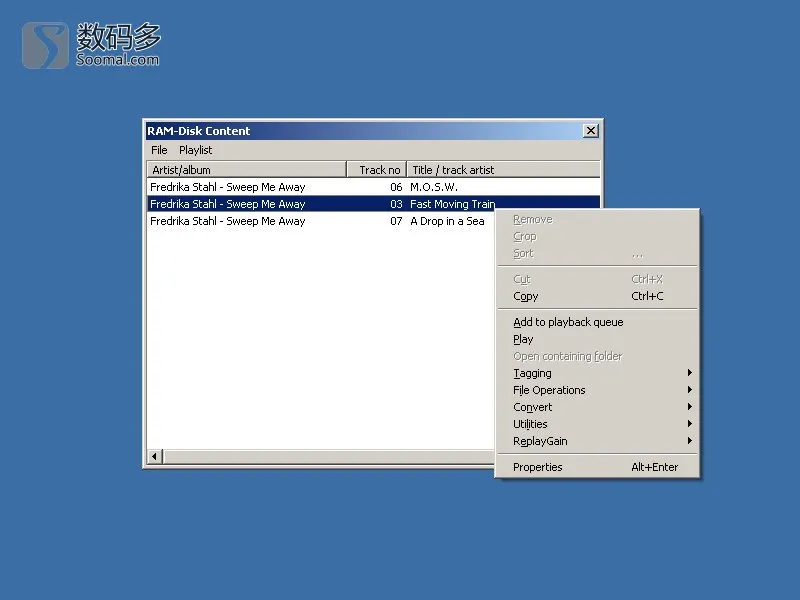Choose Play from the context menu
Viewport: 800px width, 600px height.
(597, 339)
